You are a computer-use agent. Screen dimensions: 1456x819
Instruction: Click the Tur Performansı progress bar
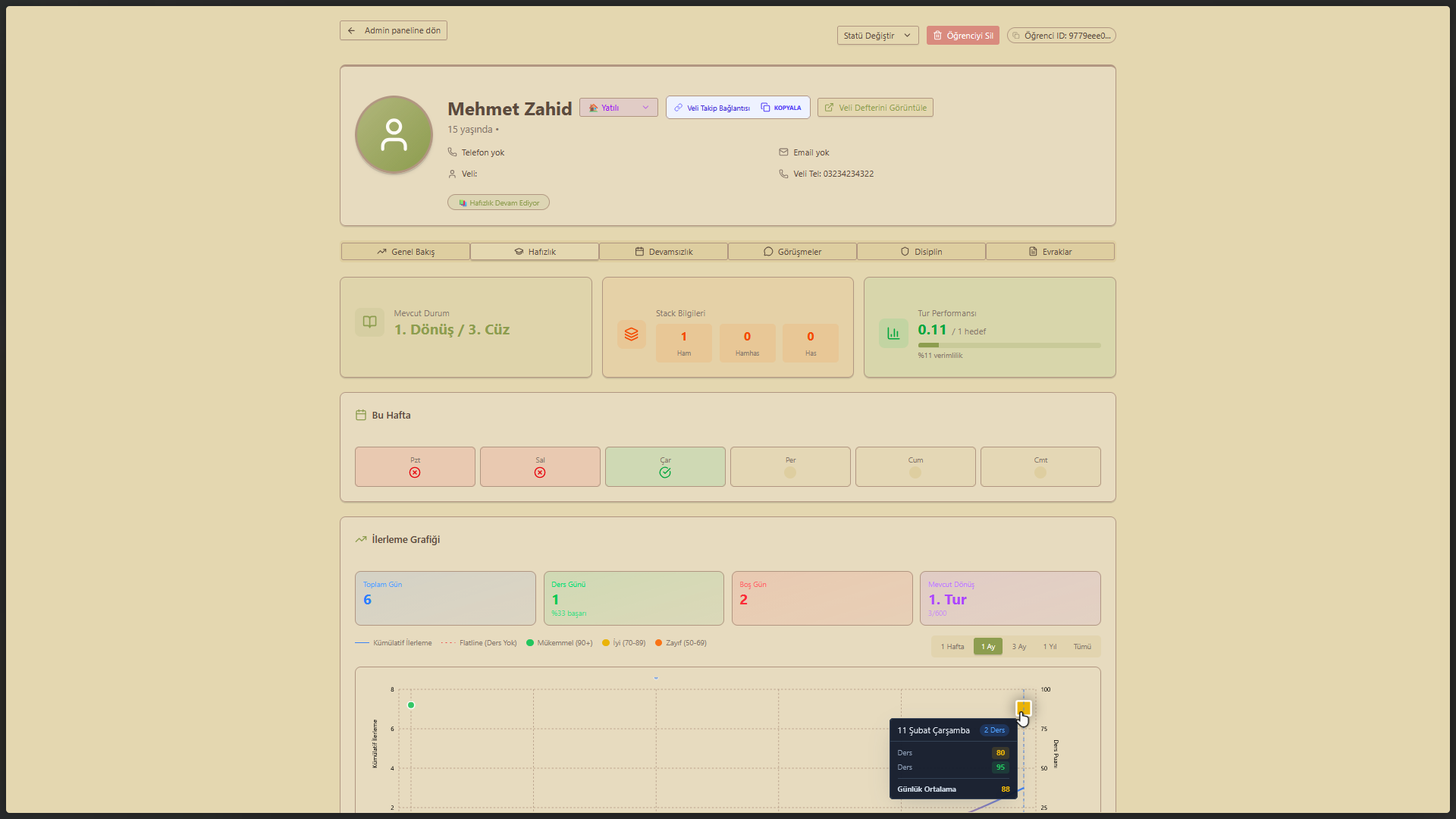[1009, 345]
